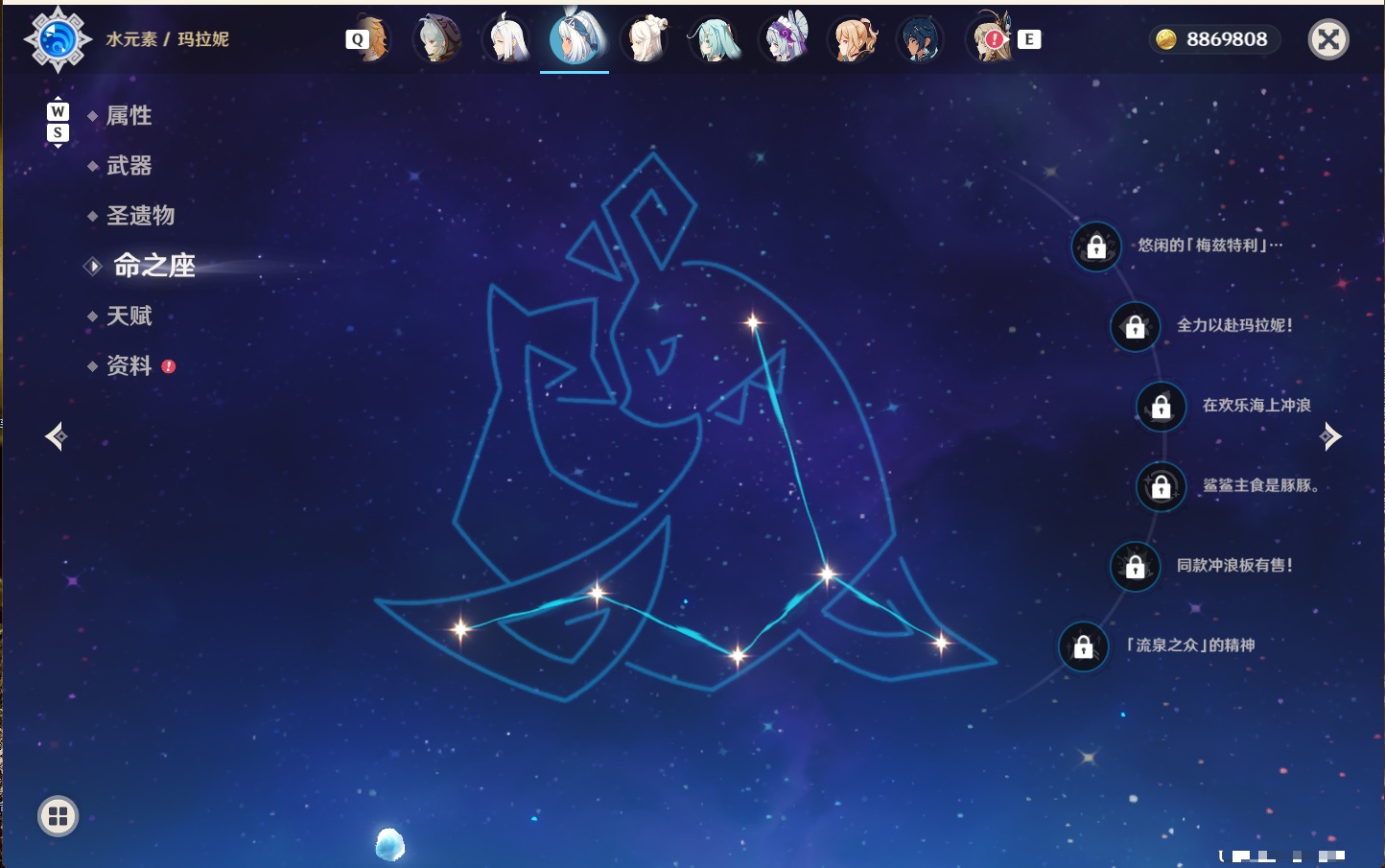The height and width of the screenshot is (868, 1385).
Task: Open 资料 profile with red alert
Action: click(129, 365)
